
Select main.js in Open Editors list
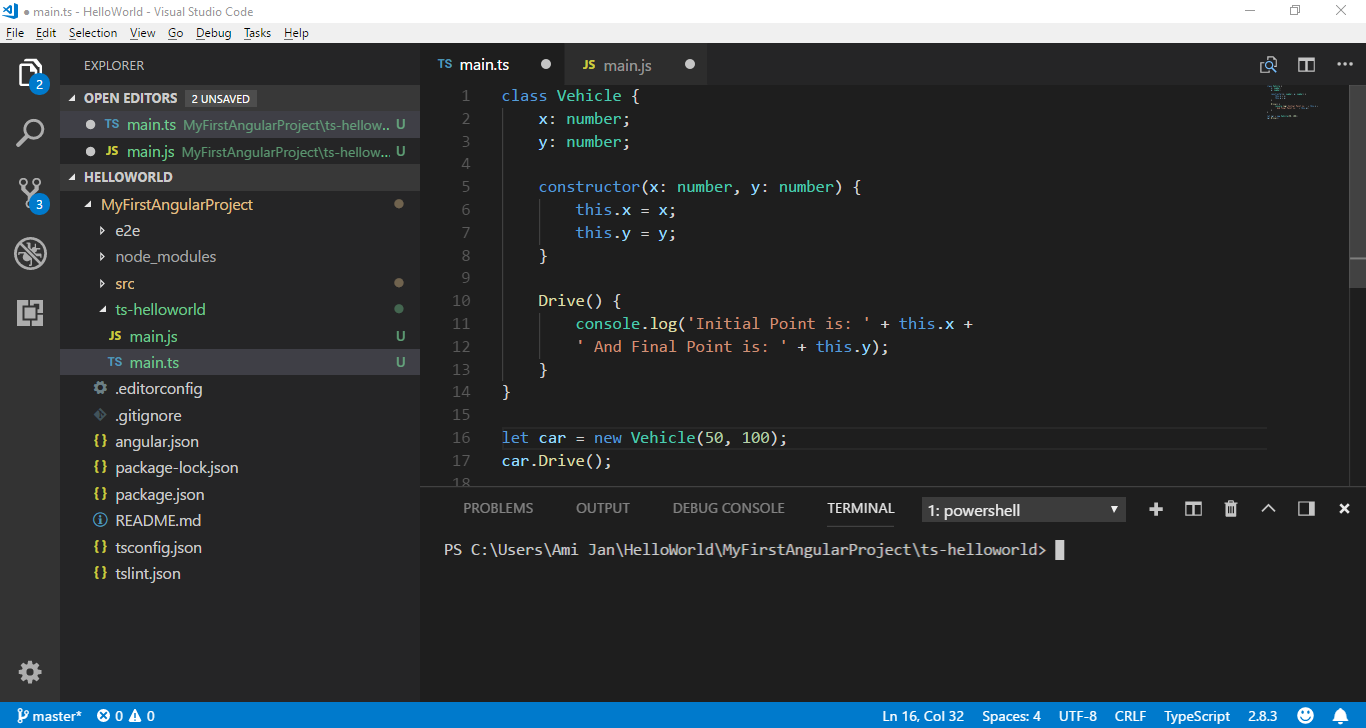pos(240,152)
